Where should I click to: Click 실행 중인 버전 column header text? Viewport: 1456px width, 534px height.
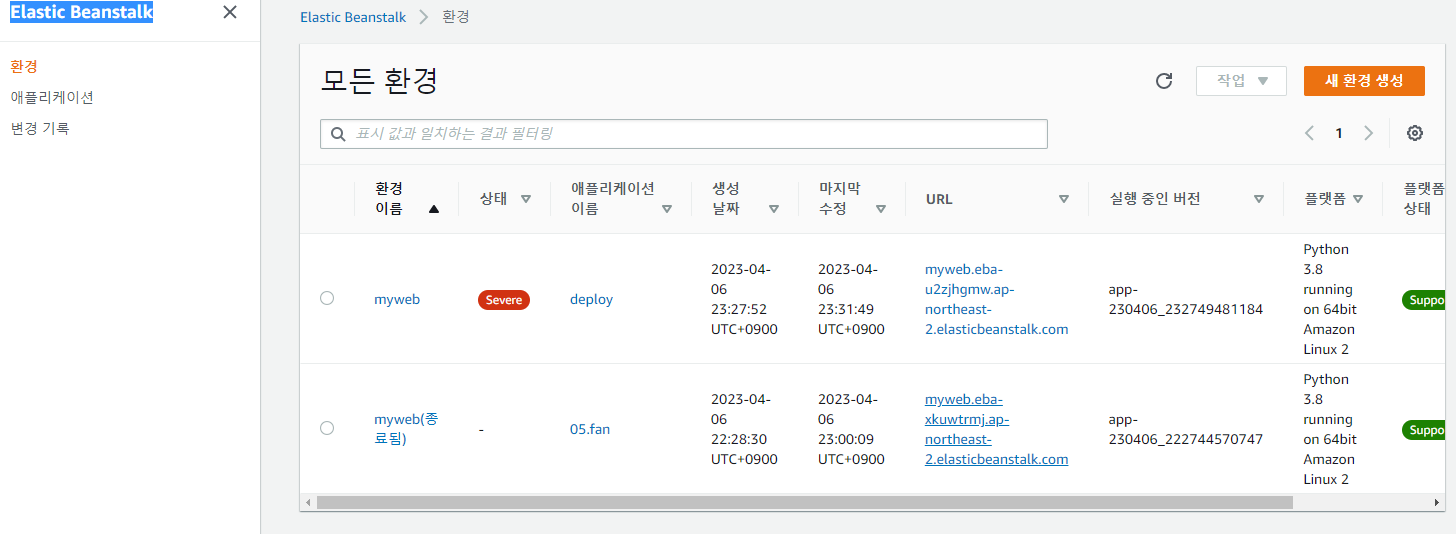click(1155, 199)
